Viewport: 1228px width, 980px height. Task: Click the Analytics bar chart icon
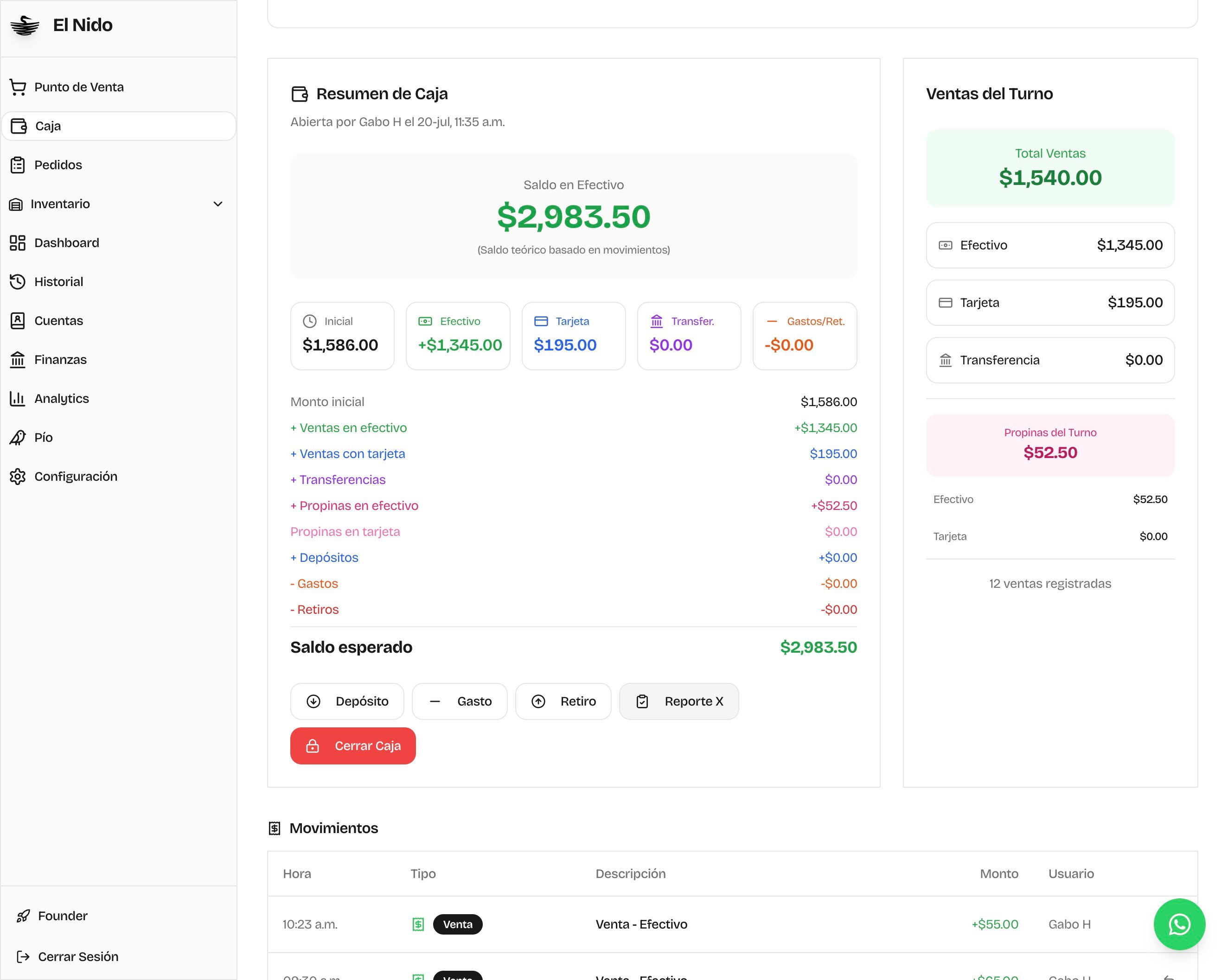[18, 399]
